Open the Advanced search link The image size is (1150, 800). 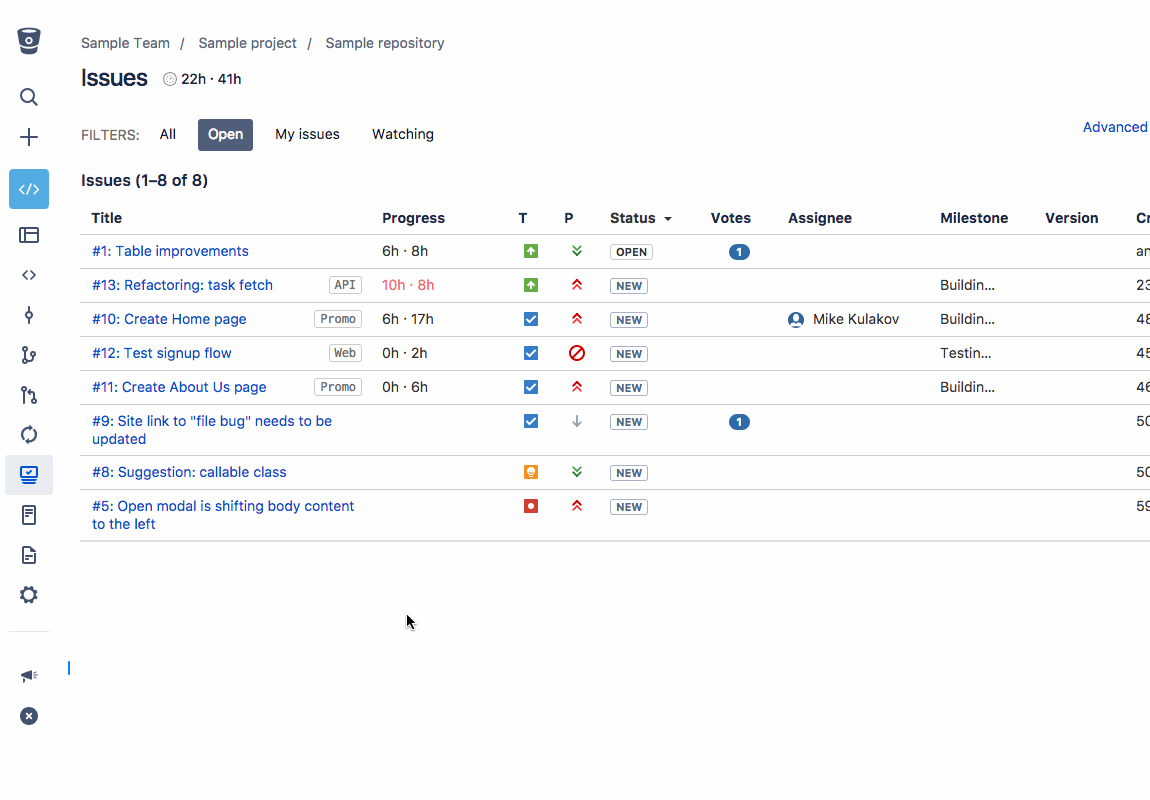pyautogui.click(x=1114, y=127)
